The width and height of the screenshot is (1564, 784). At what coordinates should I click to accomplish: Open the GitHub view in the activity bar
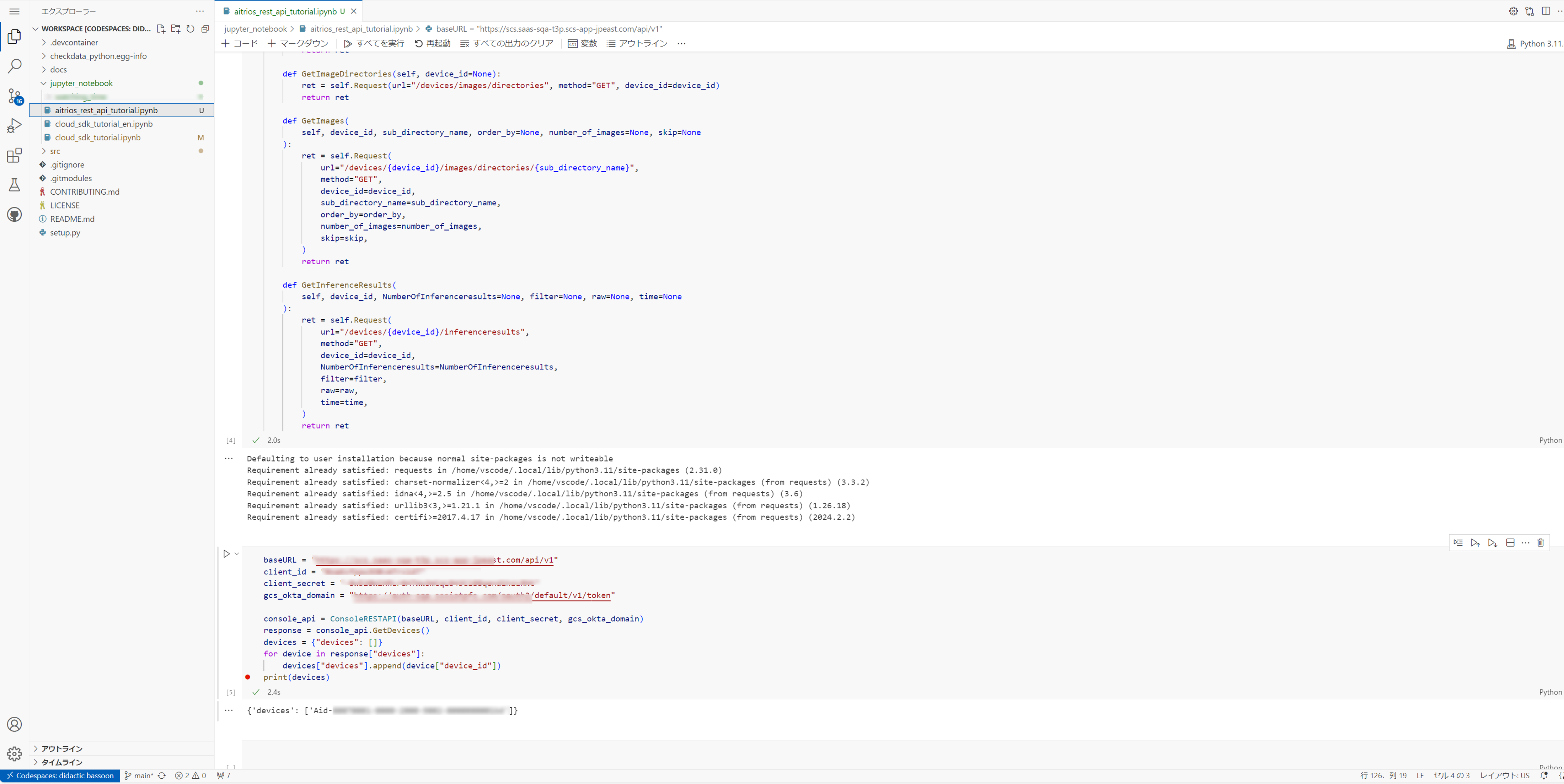[x=14, y=214]
